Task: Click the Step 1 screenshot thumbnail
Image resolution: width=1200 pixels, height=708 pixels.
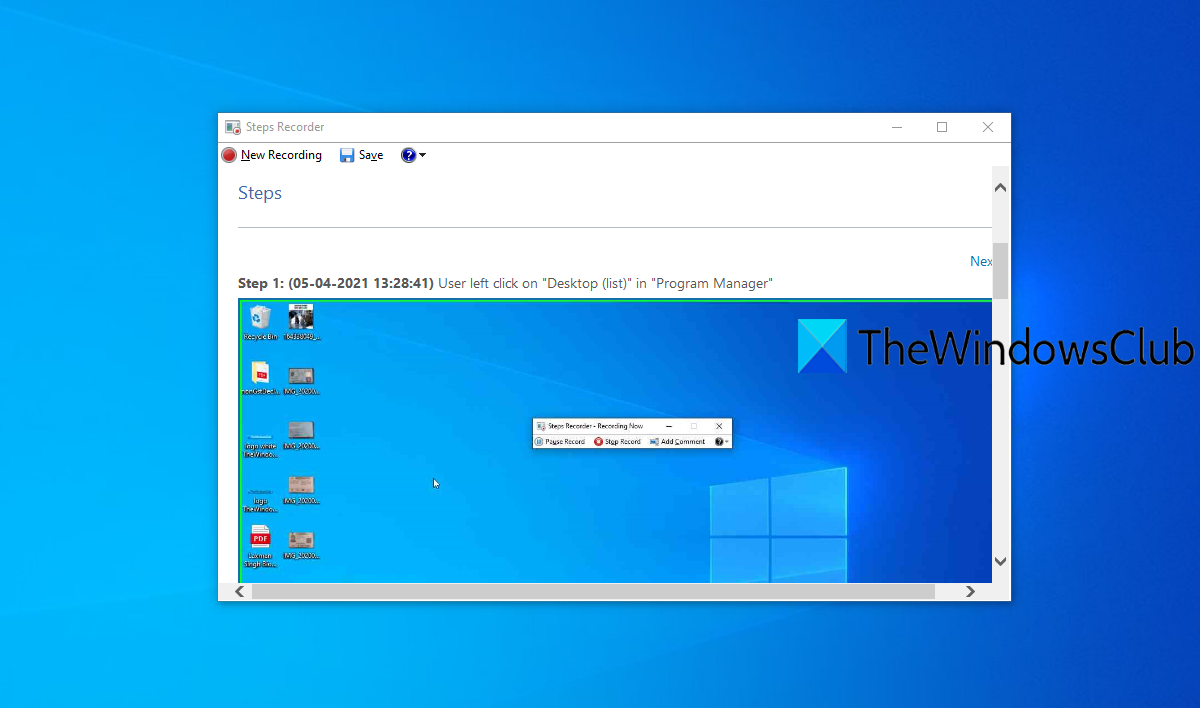Action: [x=615, y=440]
